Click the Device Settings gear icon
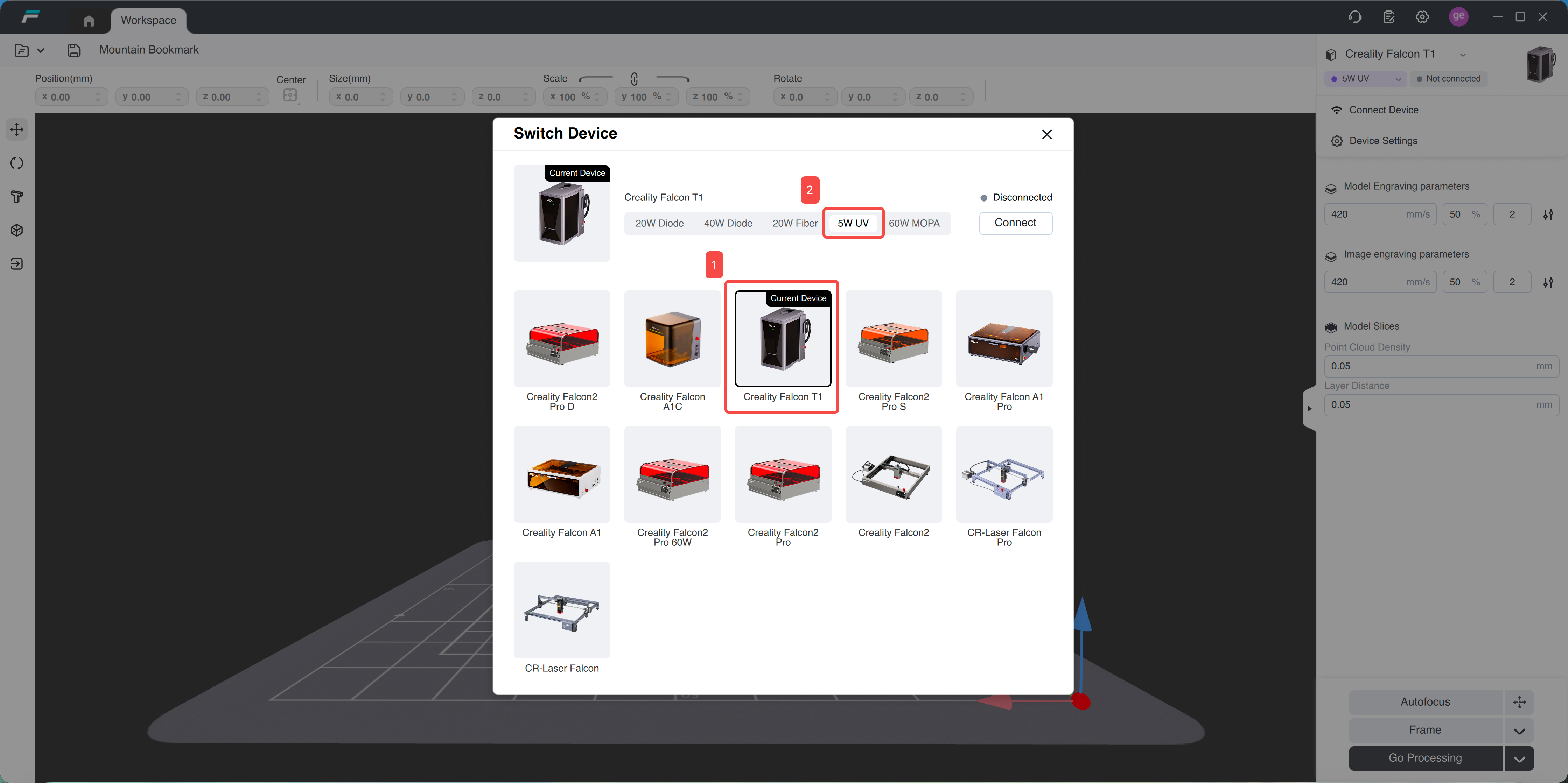This screenshot has height=783, width=1568. (1337, 141)
